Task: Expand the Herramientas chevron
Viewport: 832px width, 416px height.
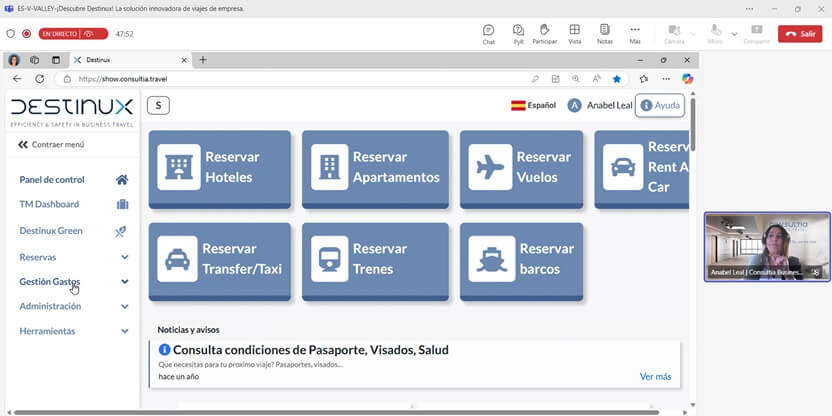Action: (x=125, y=331)
